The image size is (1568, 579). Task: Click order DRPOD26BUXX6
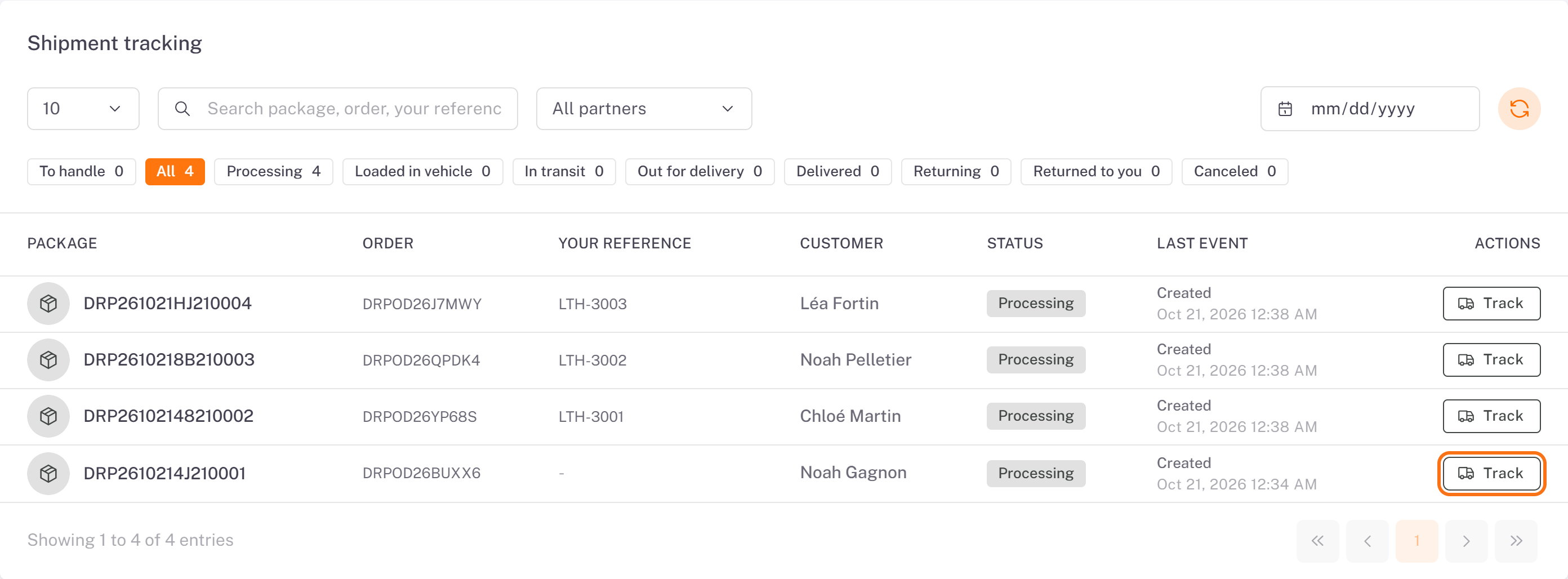[421, 473]
